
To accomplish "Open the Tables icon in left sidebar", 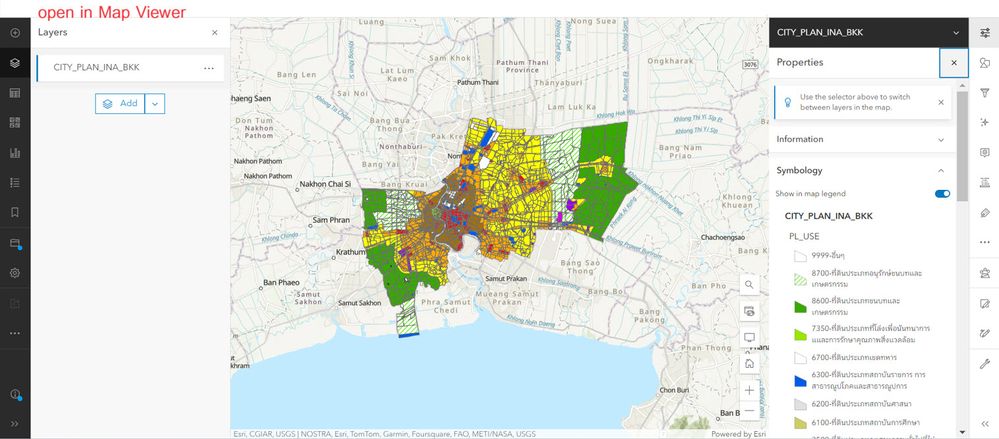I will click(15, 93).
